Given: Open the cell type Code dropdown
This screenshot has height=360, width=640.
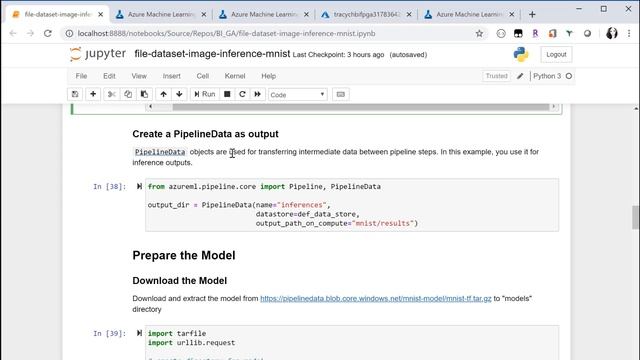Looking at the screenshot, I should [x=298, y=95].
